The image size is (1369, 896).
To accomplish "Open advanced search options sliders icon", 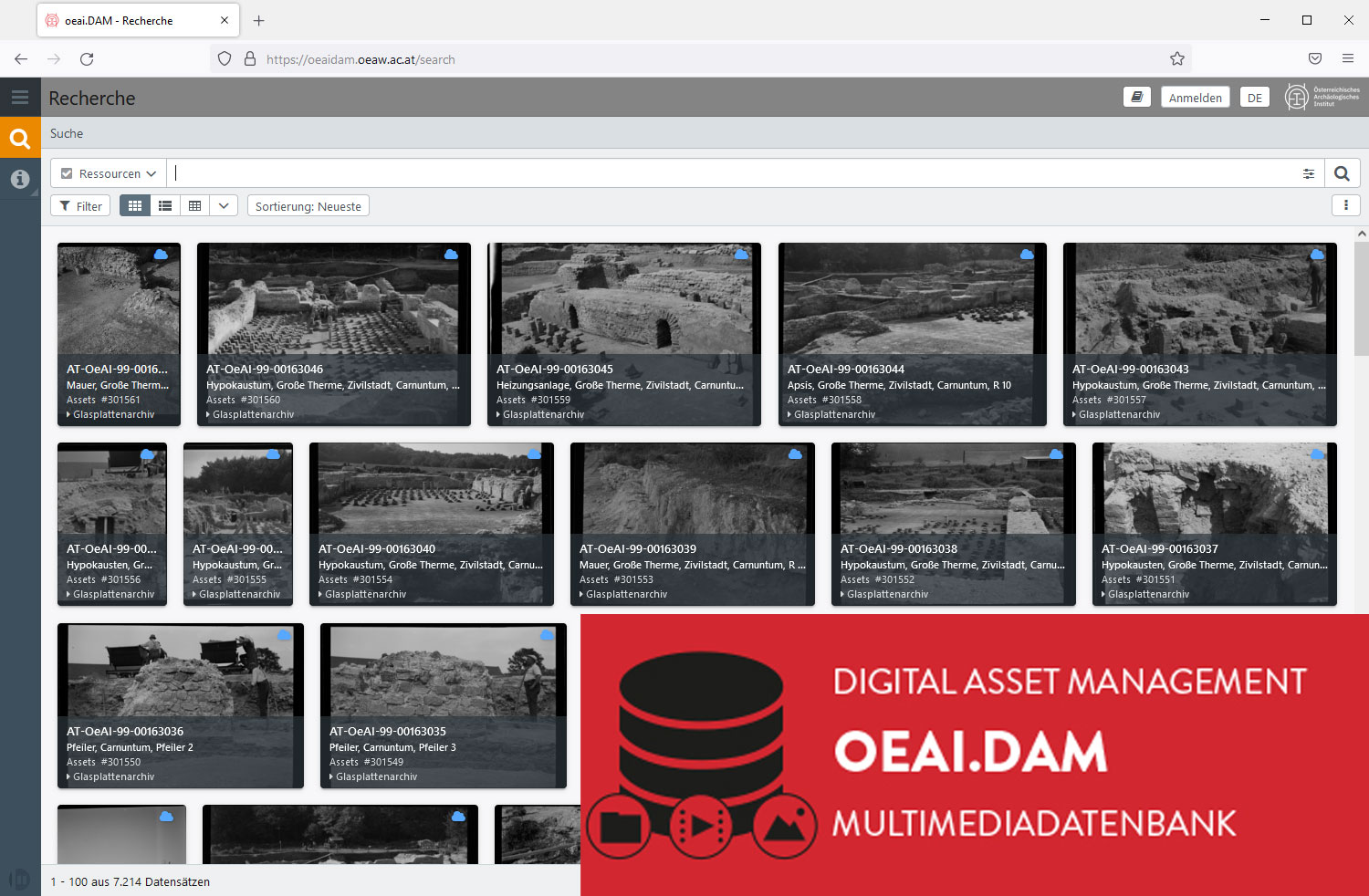I will pos(1308,173).
